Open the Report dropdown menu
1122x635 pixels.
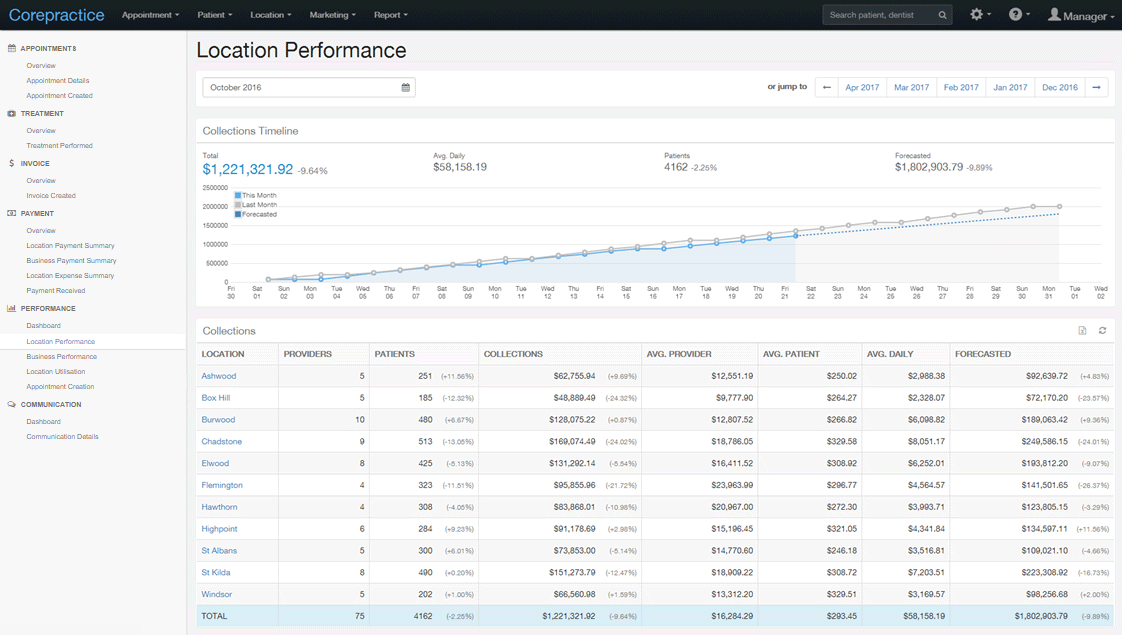click(x=391, y=15)
